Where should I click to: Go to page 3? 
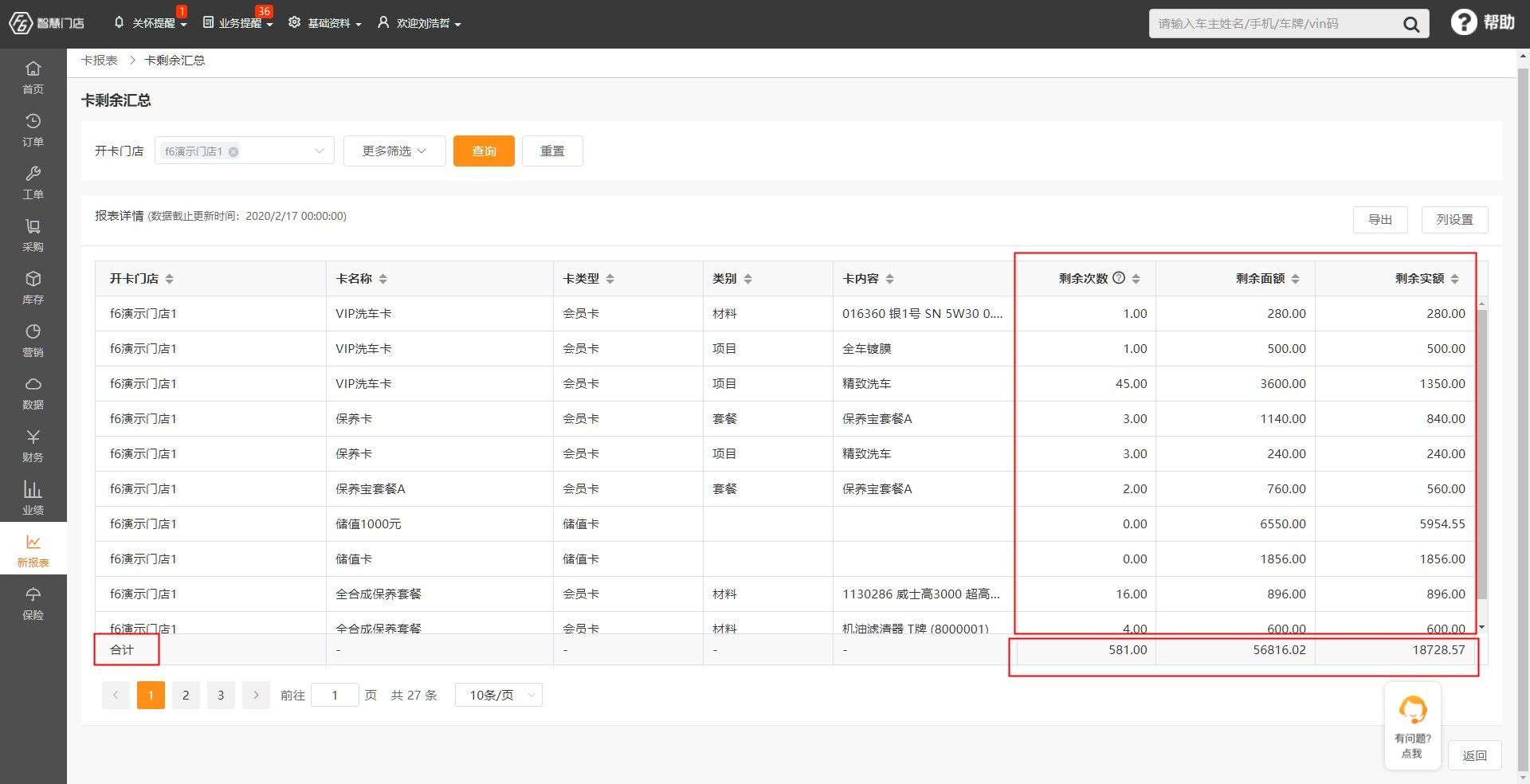pyautogui.click(x=221, y=695)
